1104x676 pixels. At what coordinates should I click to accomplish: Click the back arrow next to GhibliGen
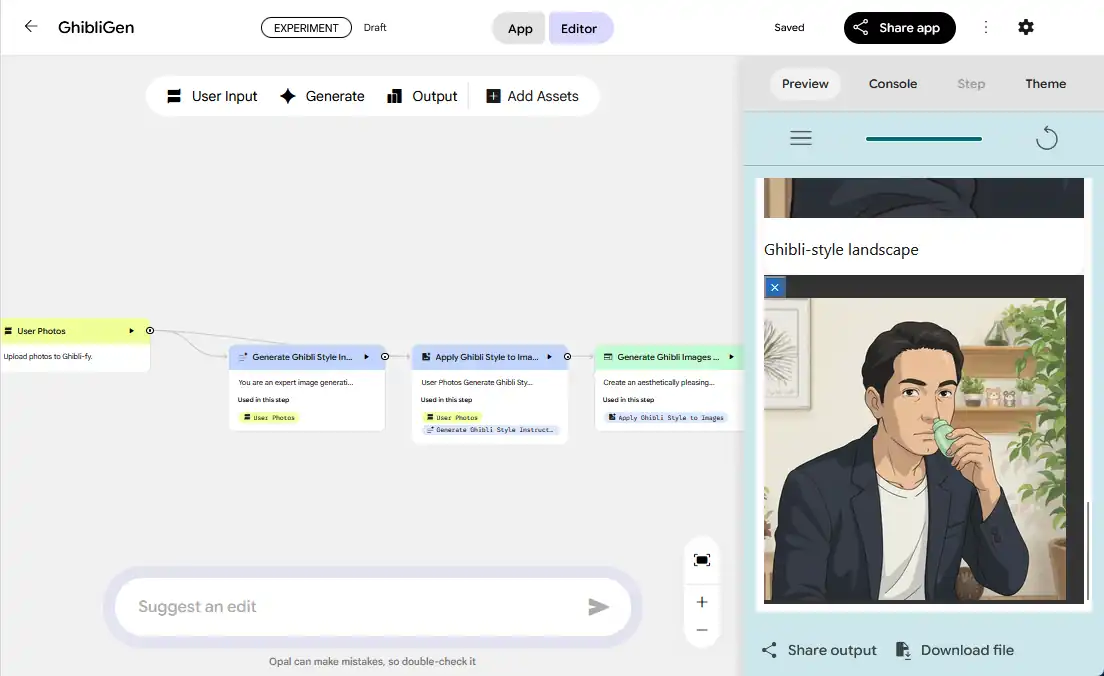pyautogui.click(x=31, y=27)
